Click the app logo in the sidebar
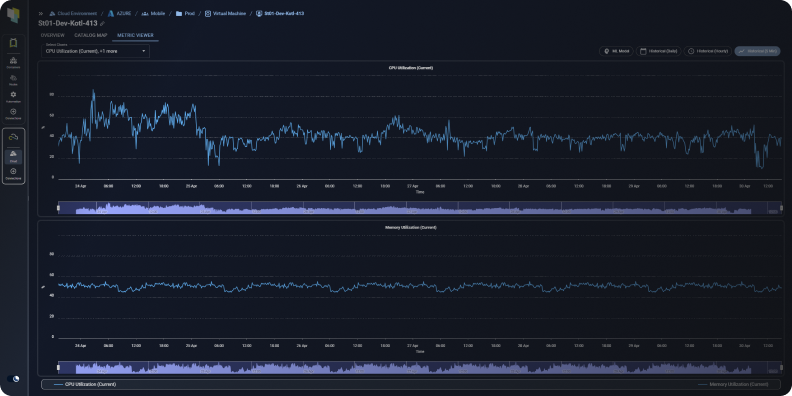 click(x=14, y=15)
